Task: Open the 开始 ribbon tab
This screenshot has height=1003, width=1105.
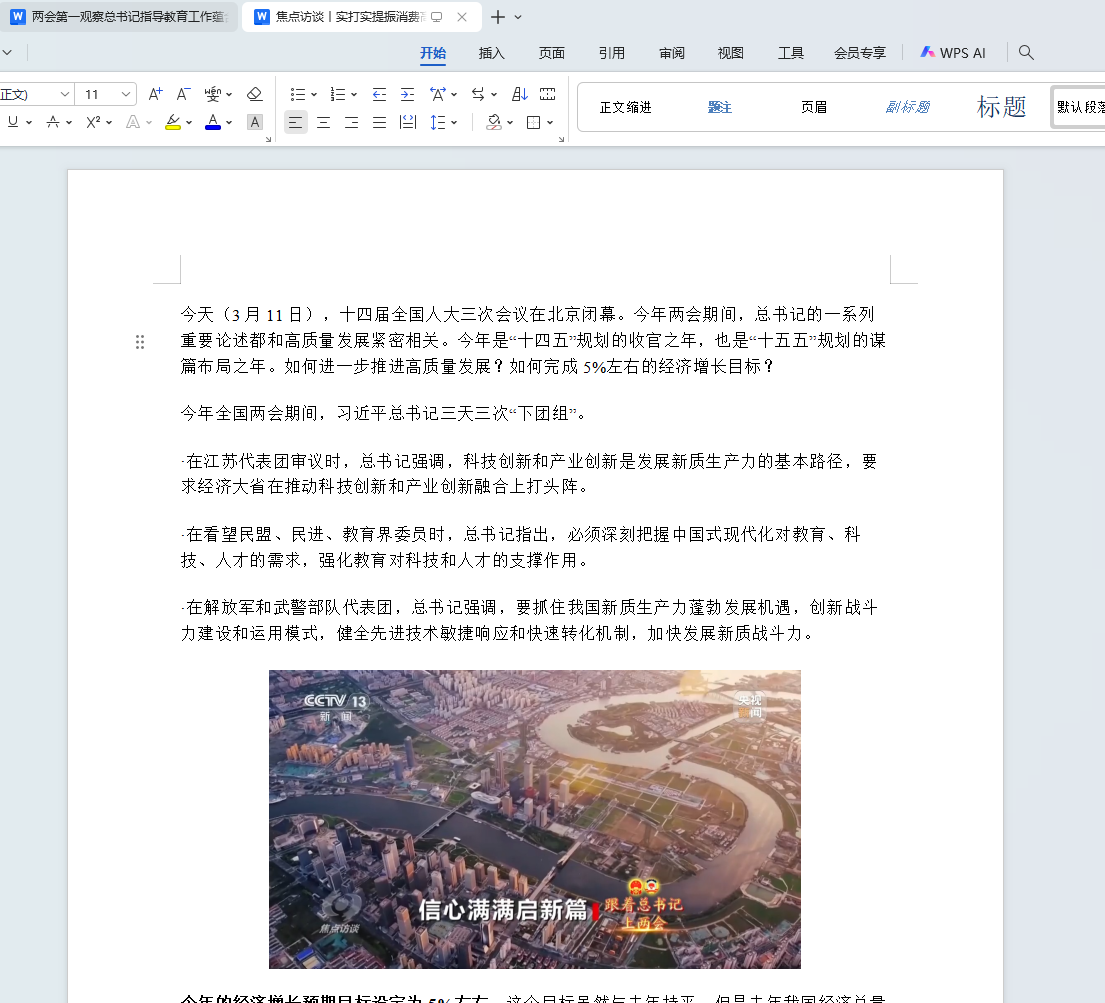Action: pos(433,53)
